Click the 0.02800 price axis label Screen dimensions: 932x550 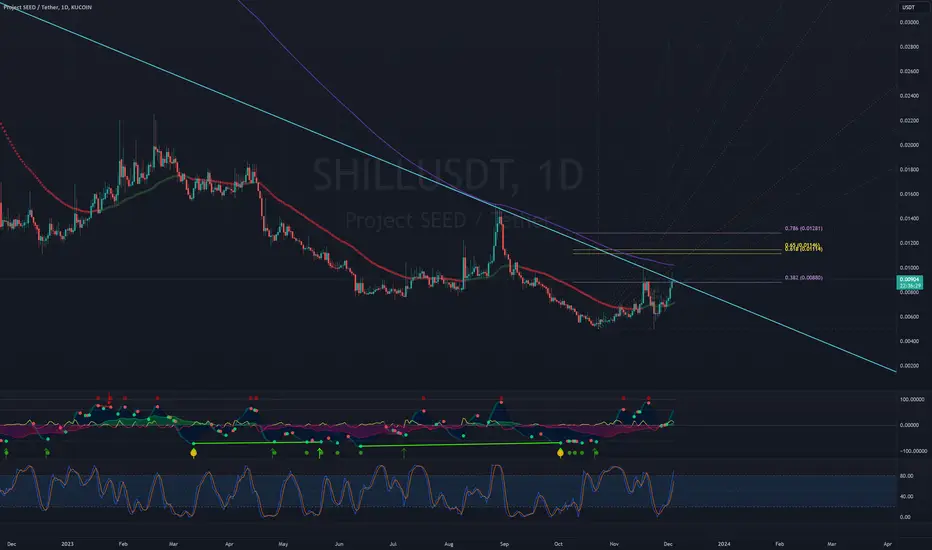click(909, 46)
